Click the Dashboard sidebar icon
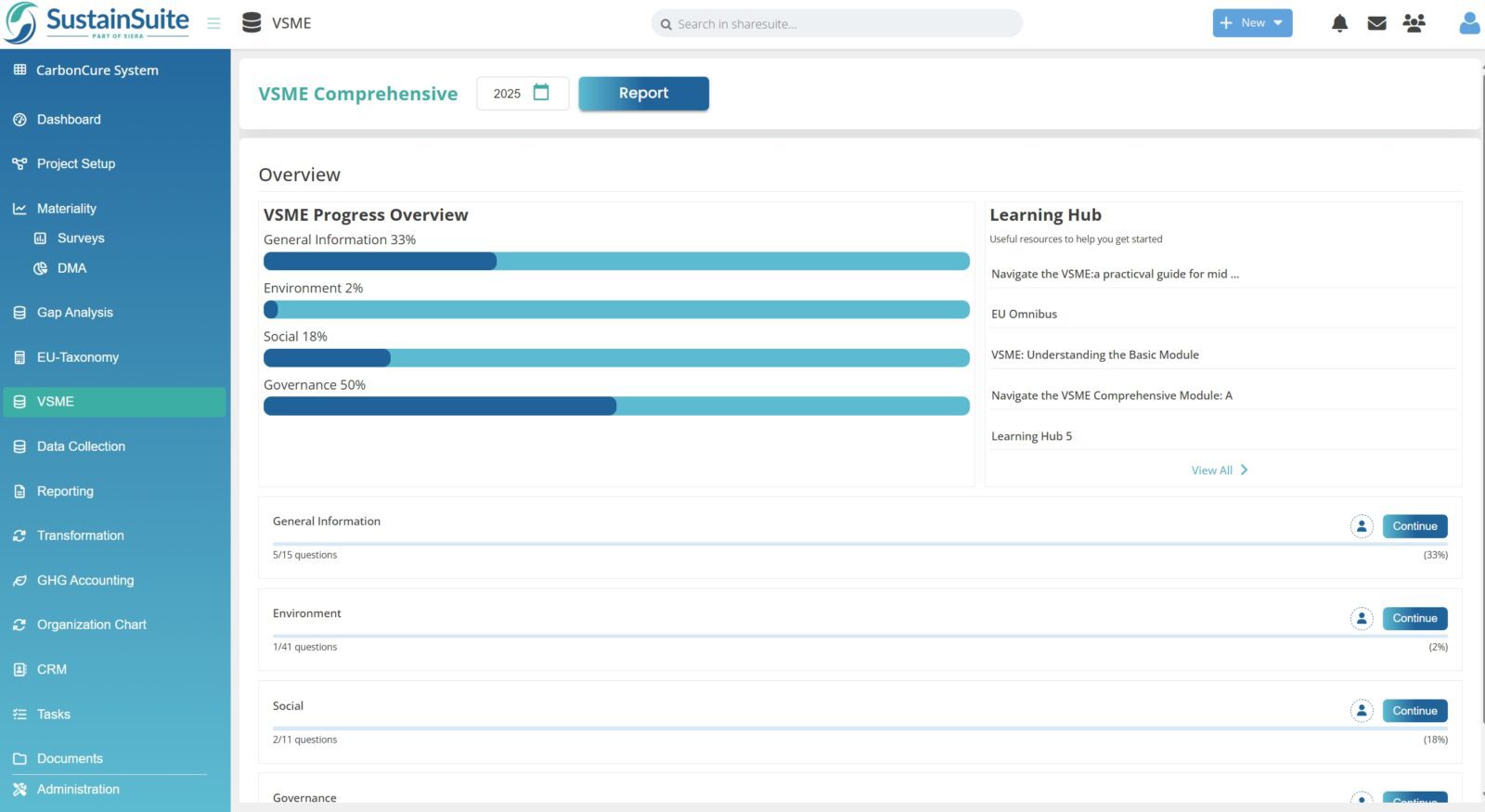 (x=19, y=120)
